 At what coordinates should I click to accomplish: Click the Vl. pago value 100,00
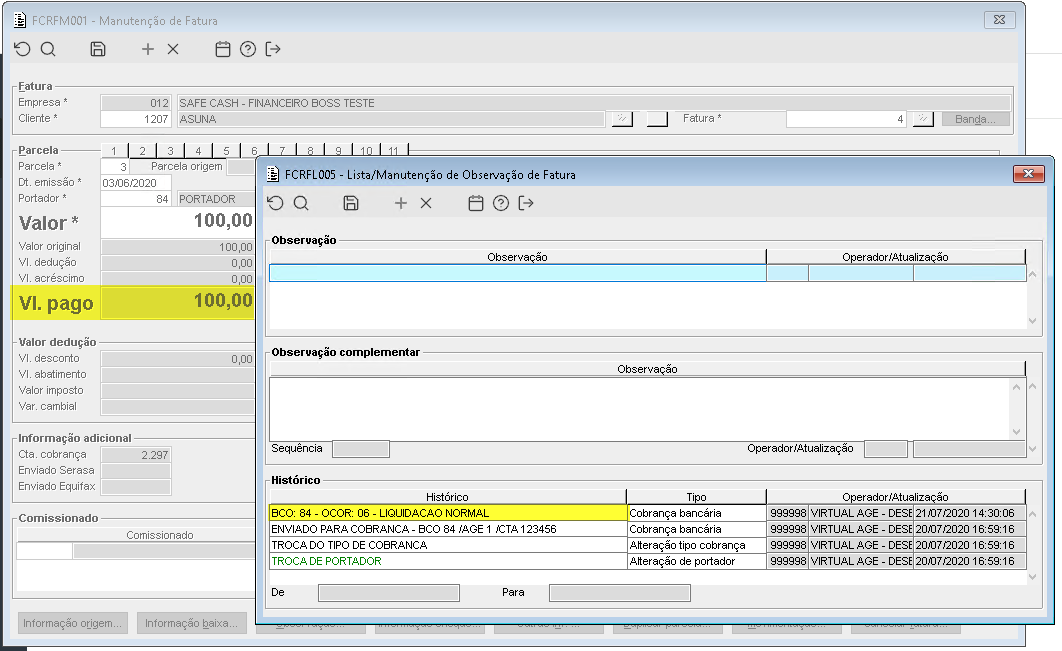tap(177, 301)
